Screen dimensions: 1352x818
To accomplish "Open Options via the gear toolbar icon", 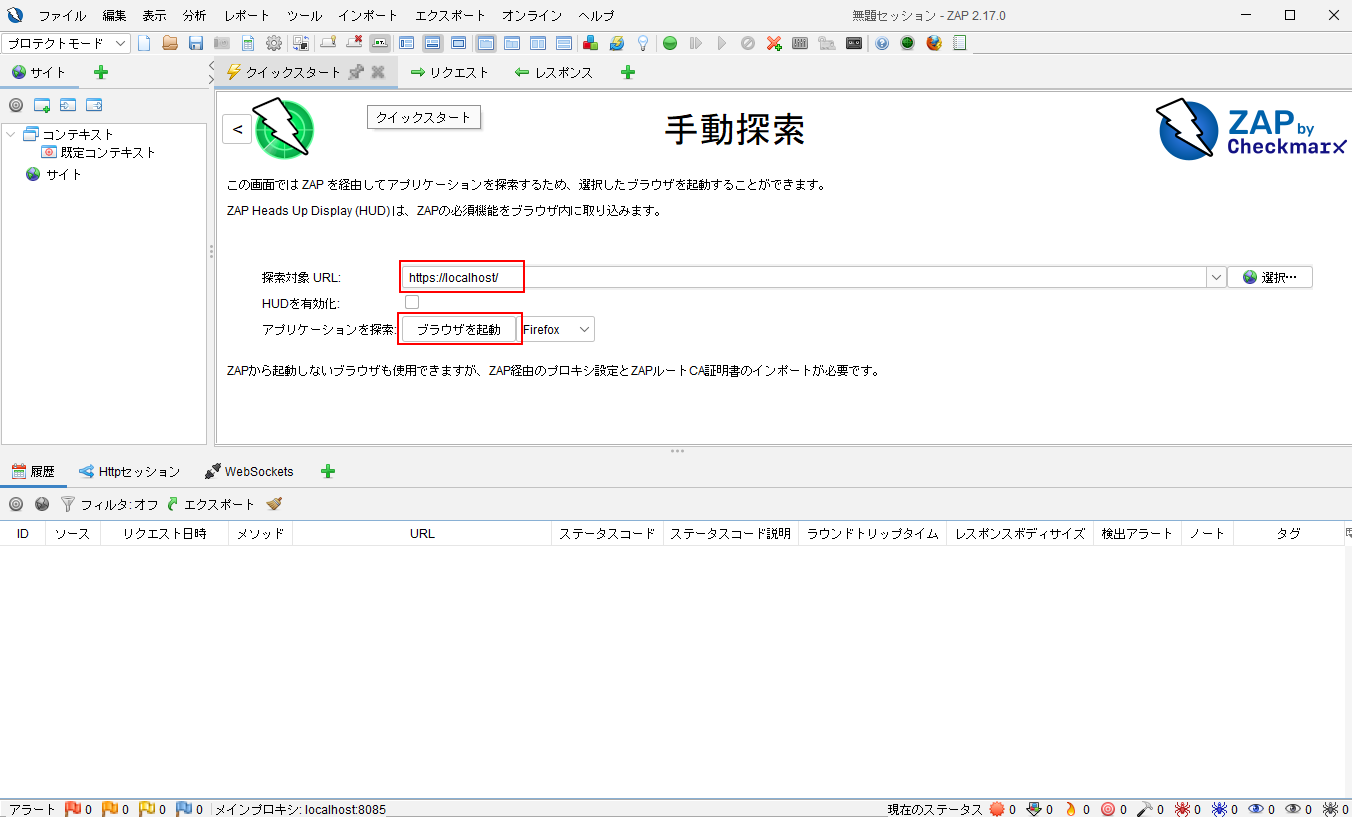I will click(x=274, y=43).
